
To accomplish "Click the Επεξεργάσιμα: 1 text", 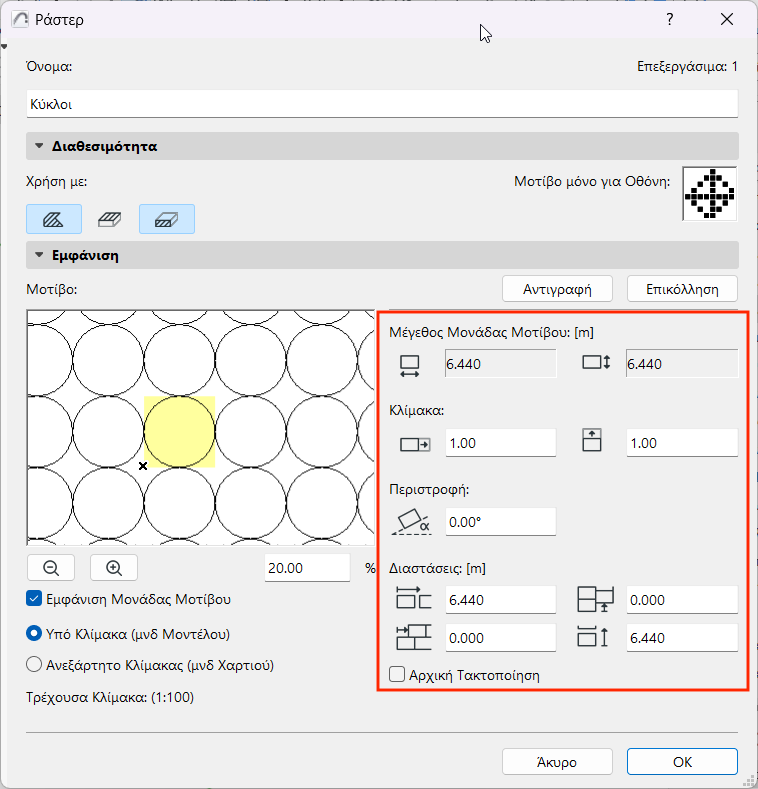I will (x=687, y=66).
